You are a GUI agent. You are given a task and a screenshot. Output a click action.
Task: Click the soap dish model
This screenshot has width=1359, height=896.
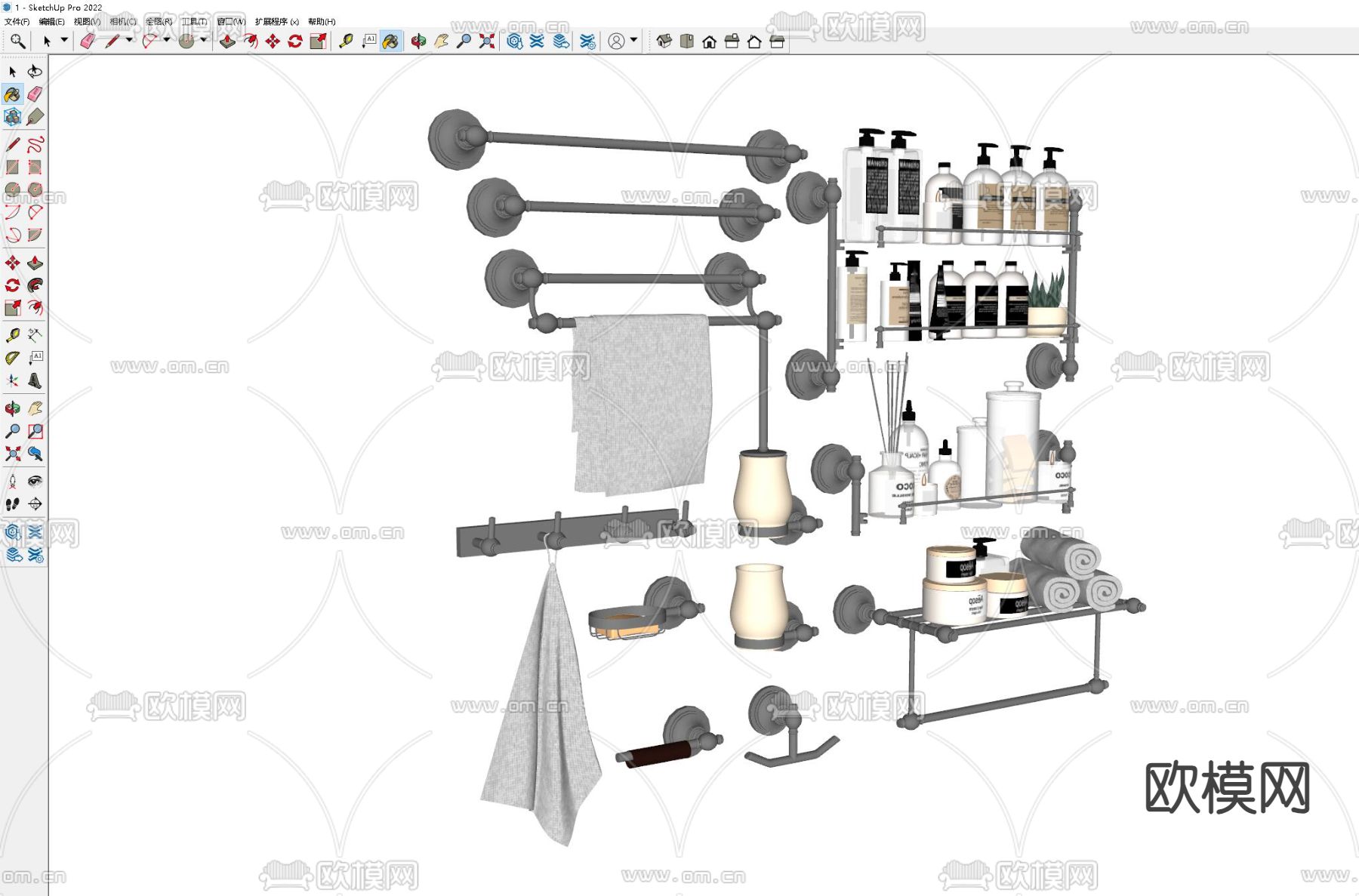coord(646,610)
